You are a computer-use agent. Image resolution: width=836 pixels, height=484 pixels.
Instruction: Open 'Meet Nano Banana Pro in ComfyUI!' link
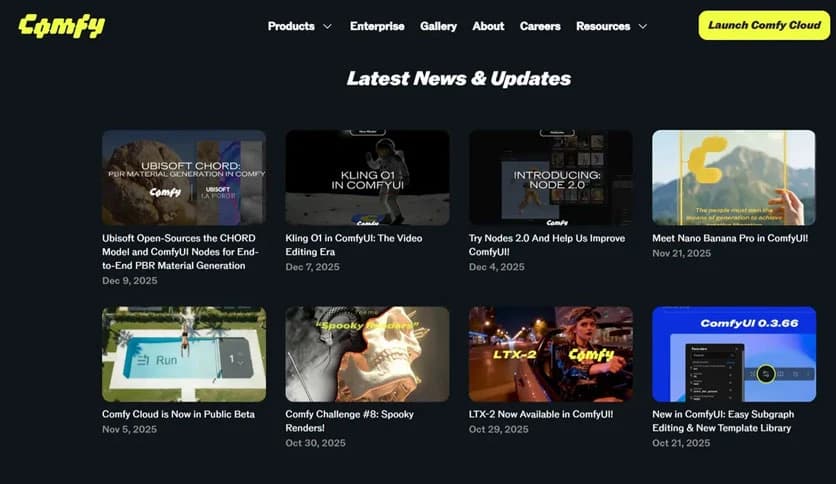coord(730,238)
